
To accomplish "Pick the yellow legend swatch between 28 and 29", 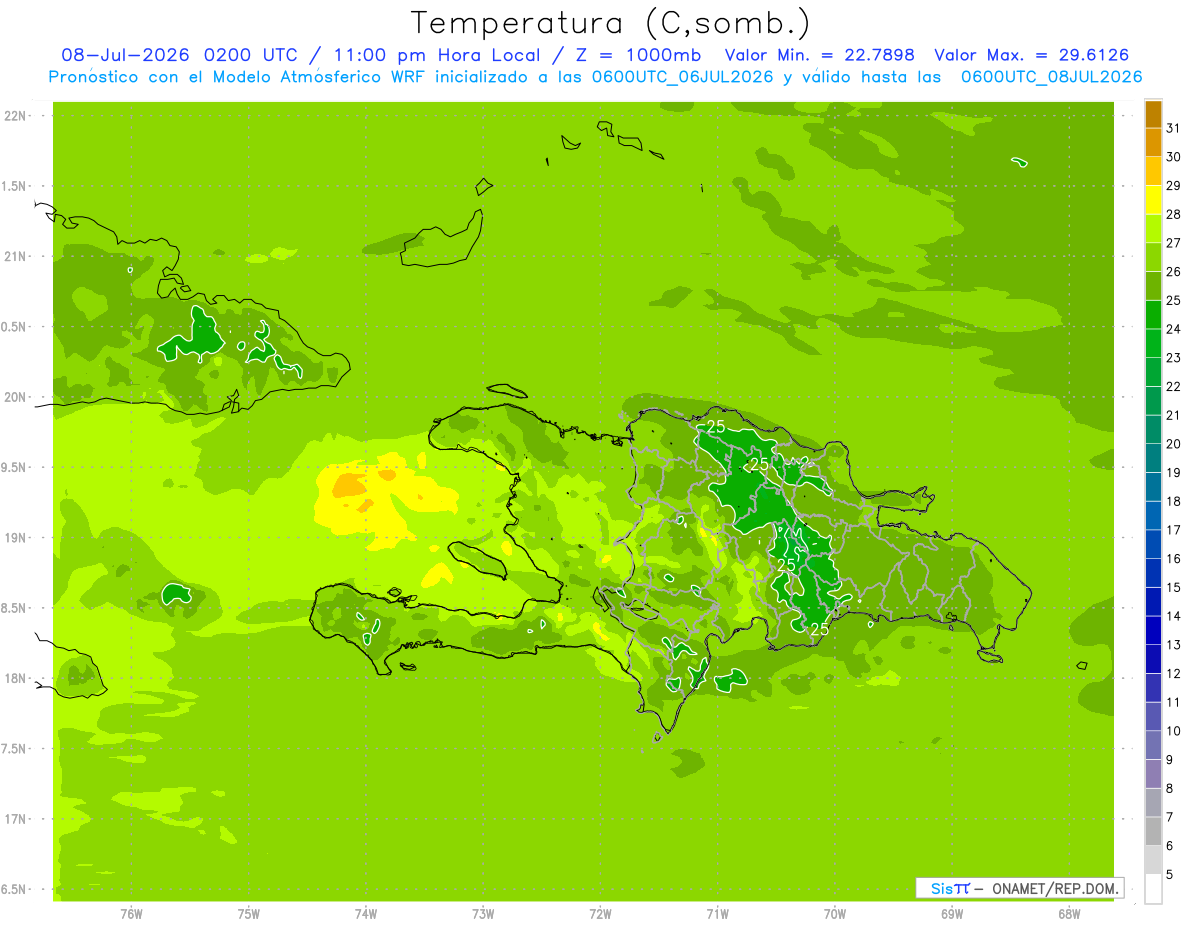I will pyautogui.click(x=1153, y=200).
